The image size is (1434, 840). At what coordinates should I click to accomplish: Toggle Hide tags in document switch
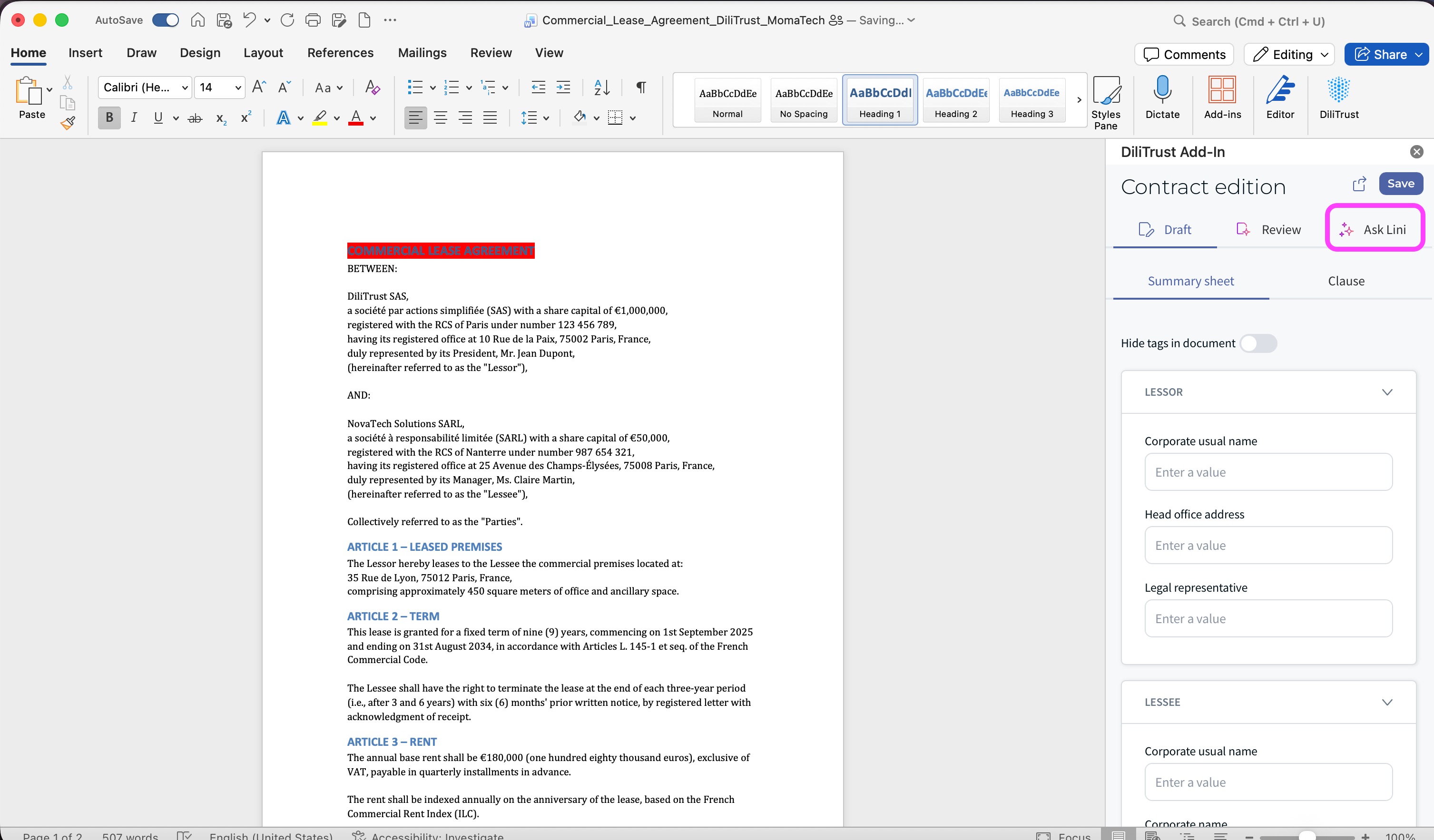pyautogui.click(x=1258, y=343)
